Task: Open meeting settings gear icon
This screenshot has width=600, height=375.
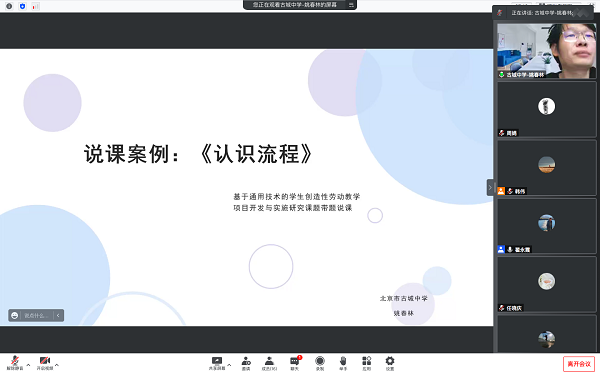Action: [x=390, y=363]
